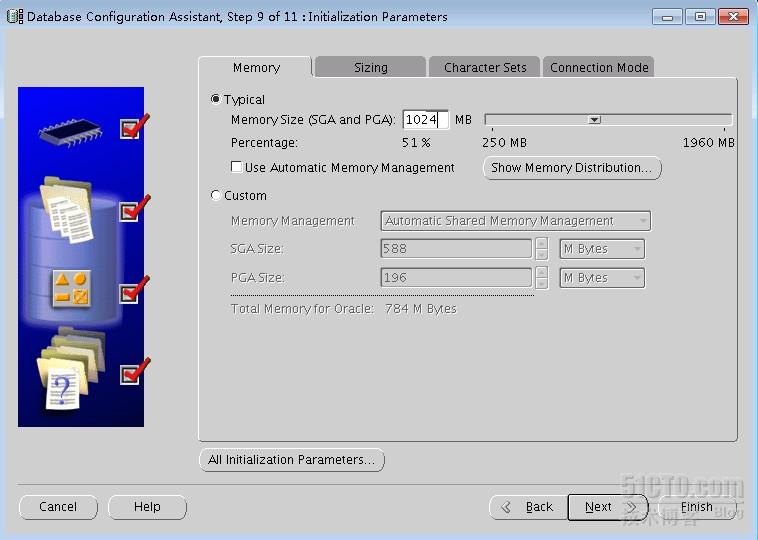The width and height of the screenshot is (758, 540).
Task: Click the red checkmark beside the chip
Action: [134, 126]
